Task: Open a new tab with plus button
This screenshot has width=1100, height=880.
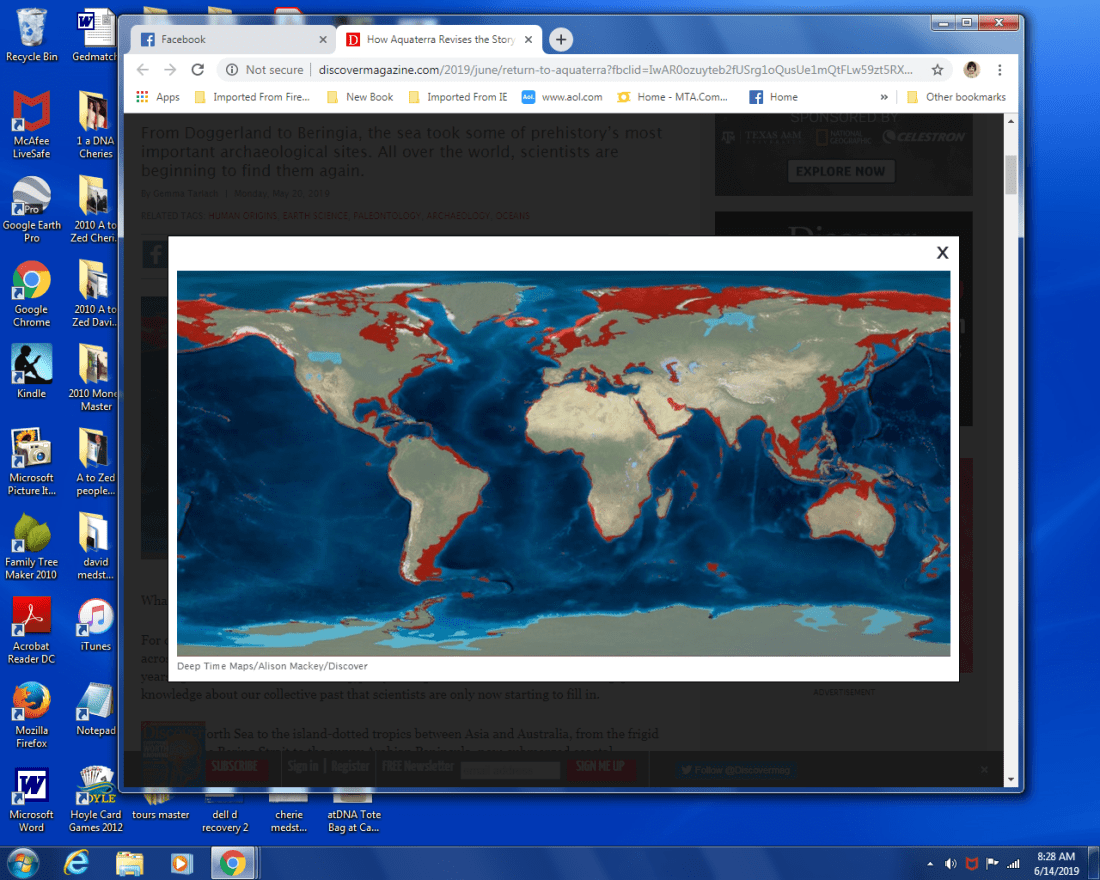Action: pos(561,40)
